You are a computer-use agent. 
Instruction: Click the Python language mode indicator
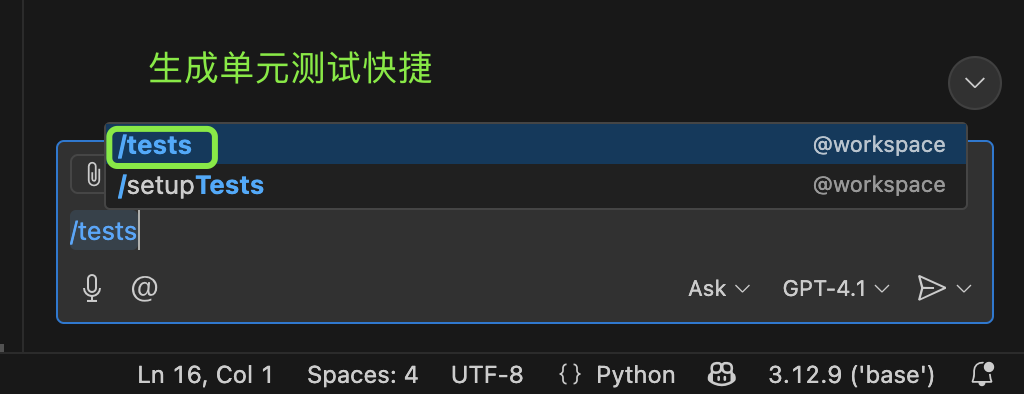click(635, 375)
